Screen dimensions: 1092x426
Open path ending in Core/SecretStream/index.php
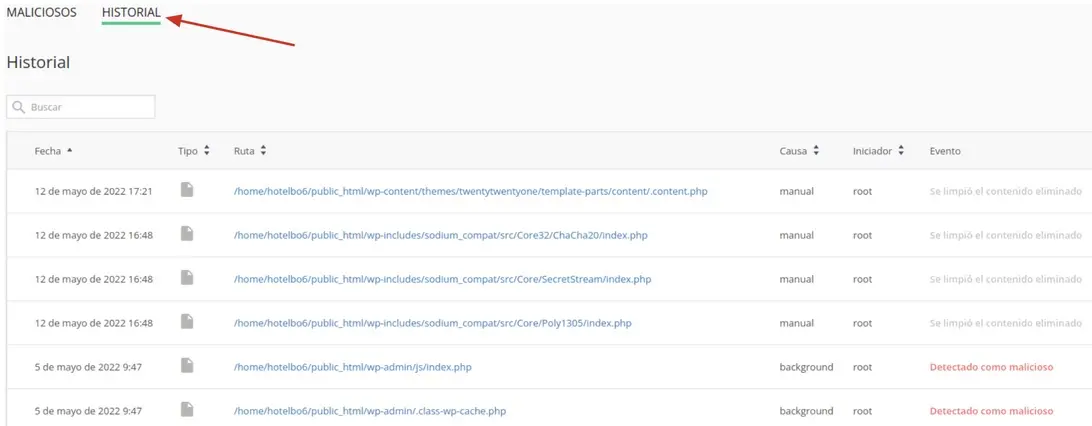tap(442, 279)
